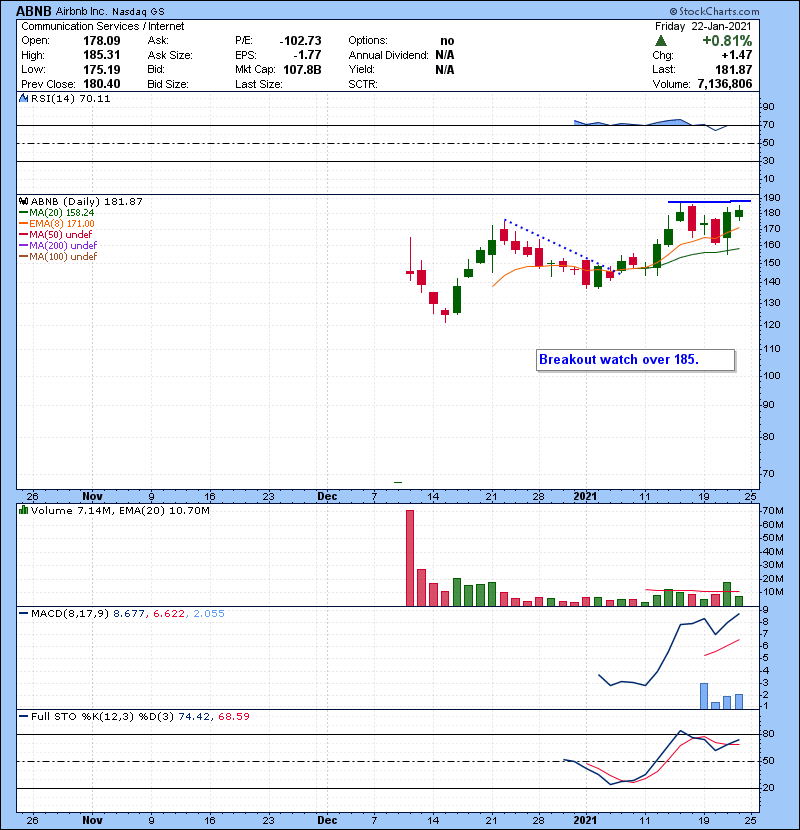Click the 'RSI(14) 70.11' indicator label
Screen dimensions: 800x830
click(70, 98)
